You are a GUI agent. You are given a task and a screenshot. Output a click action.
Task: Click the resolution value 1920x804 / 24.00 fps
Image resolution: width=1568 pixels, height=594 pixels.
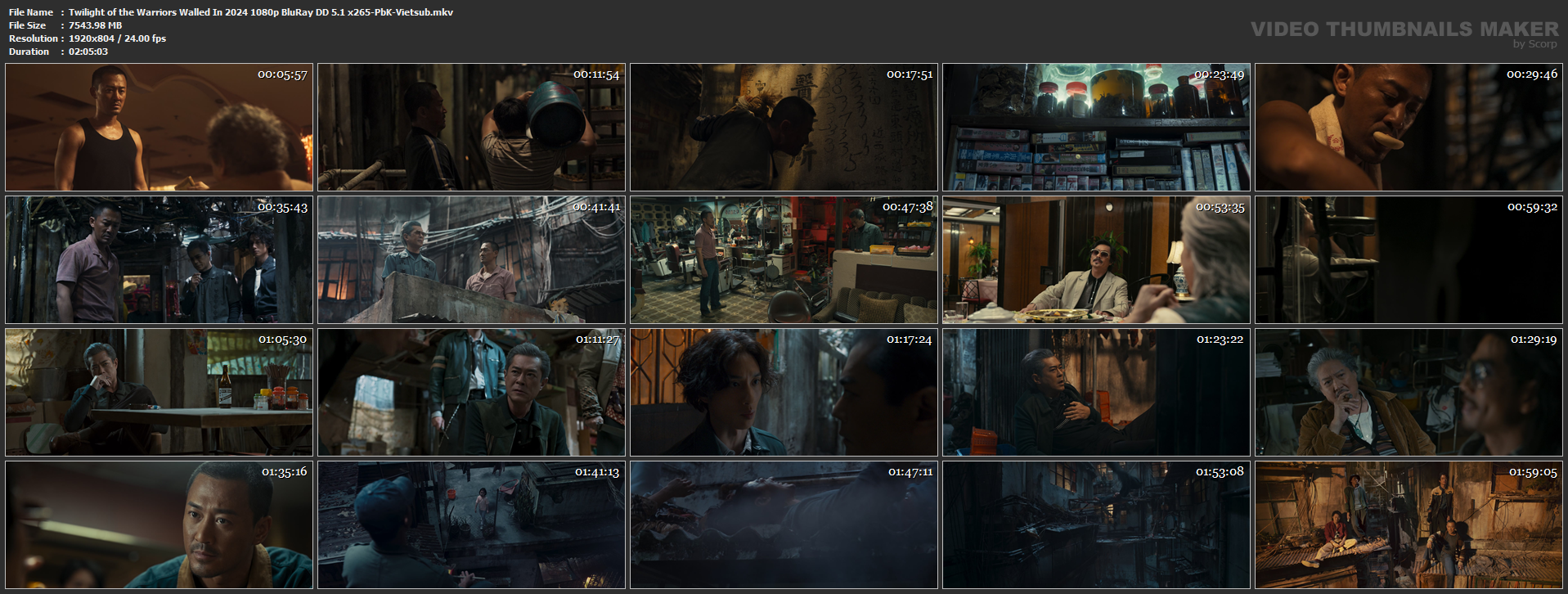click(x=117, y=38)
